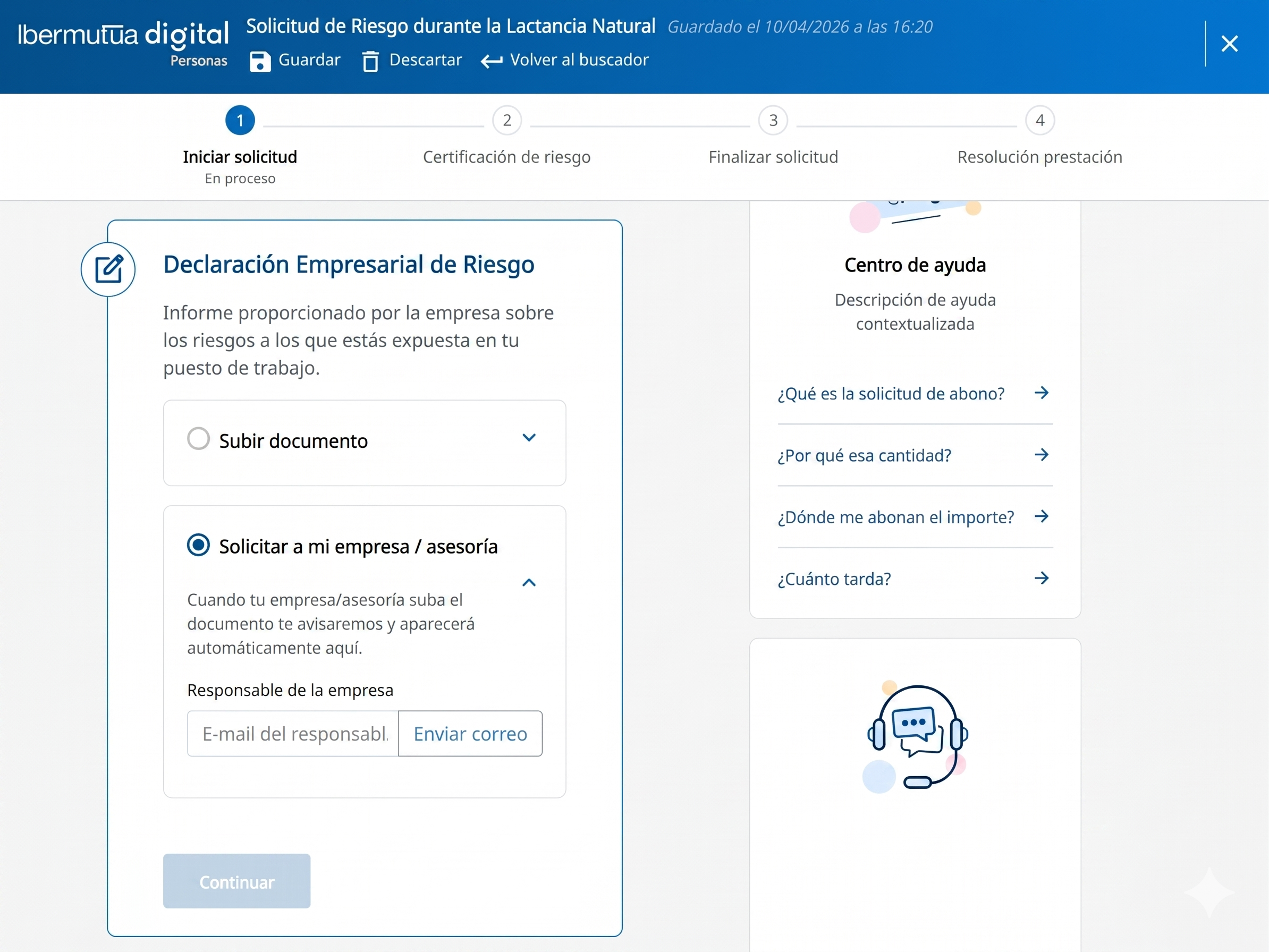
Task: Click the arrow next to ¿Cuánto tarda?
Action: (1041, 578)
